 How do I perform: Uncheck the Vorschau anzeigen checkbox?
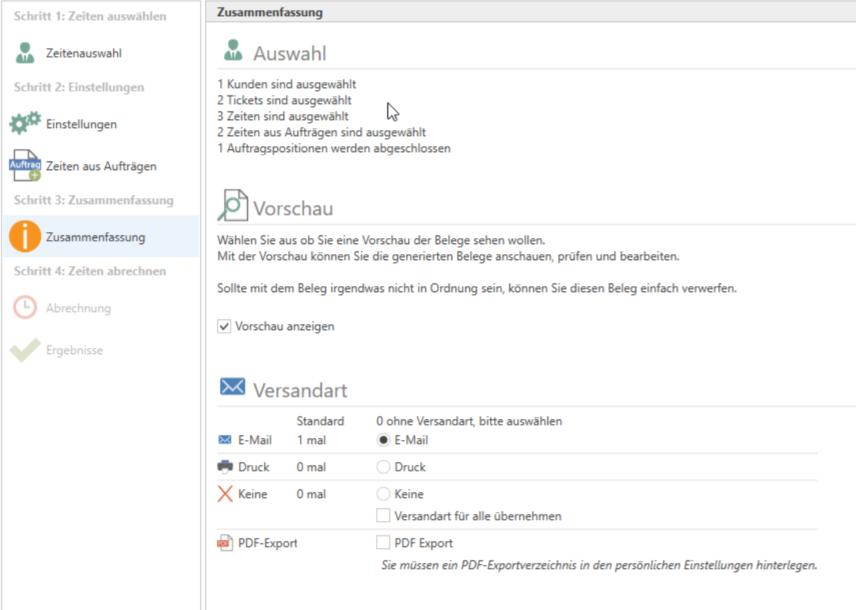click(224, 326)
